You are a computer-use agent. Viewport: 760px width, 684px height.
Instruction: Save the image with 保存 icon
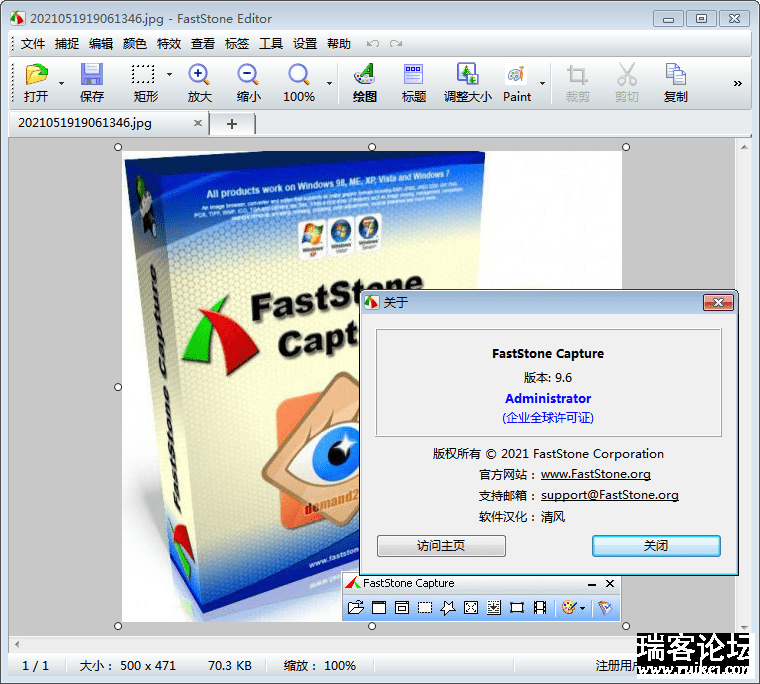(x=92, y=75)
